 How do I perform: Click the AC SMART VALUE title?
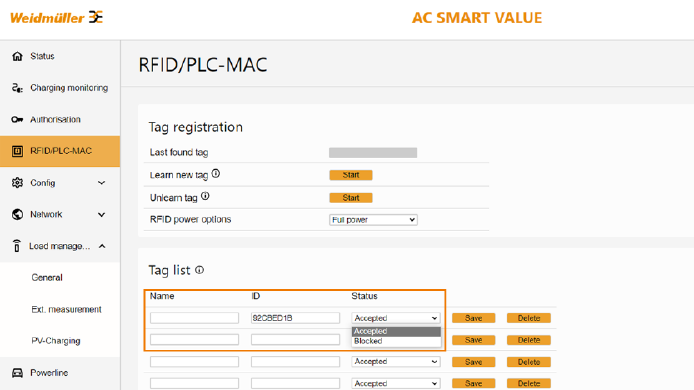(477, 18)
